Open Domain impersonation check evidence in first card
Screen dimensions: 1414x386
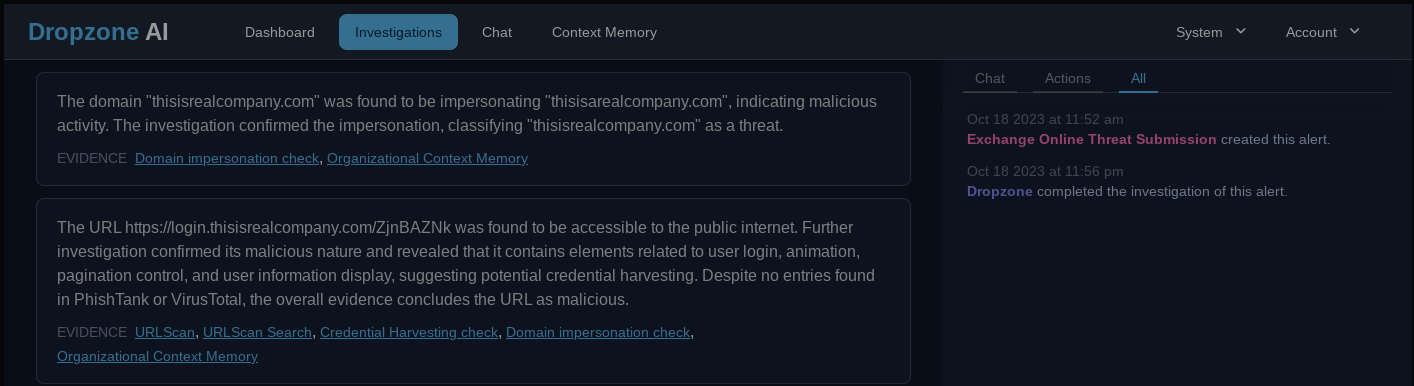227,158
